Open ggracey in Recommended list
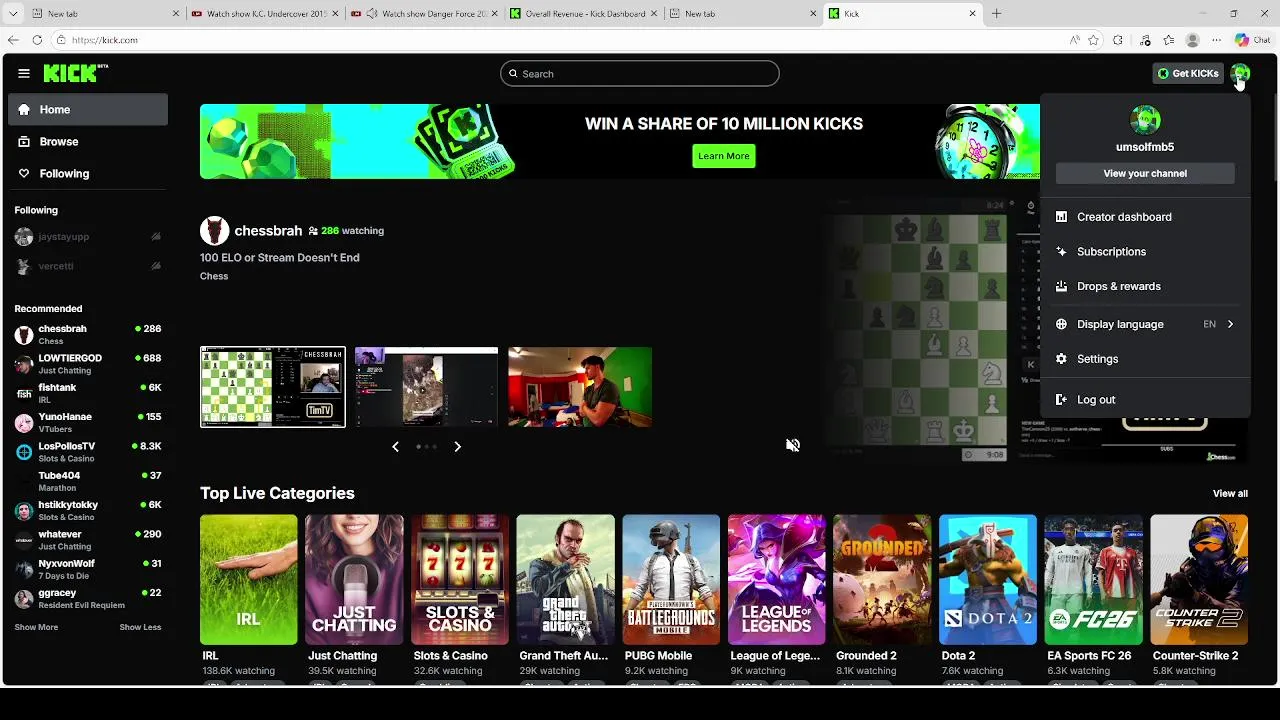 88,598
